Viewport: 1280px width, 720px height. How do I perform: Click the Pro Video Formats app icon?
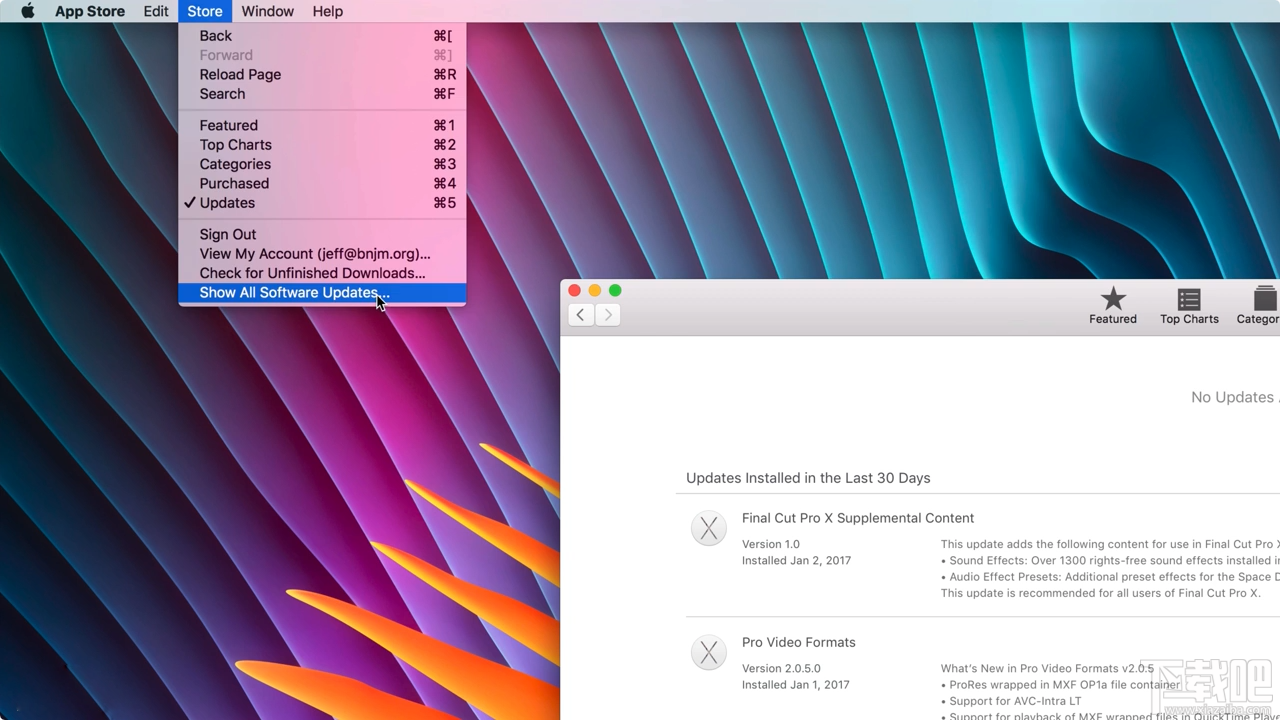[709, 653]
